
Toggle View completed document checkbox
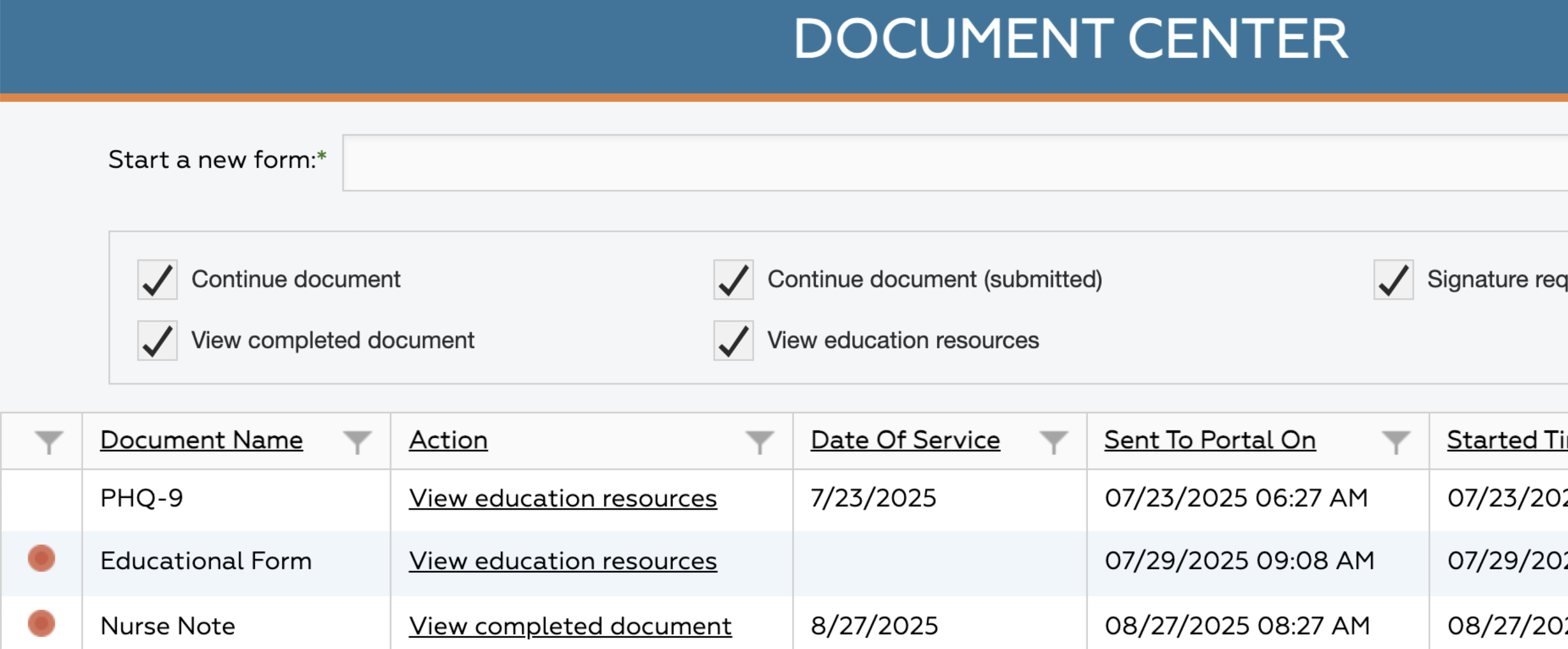(157, 341)
